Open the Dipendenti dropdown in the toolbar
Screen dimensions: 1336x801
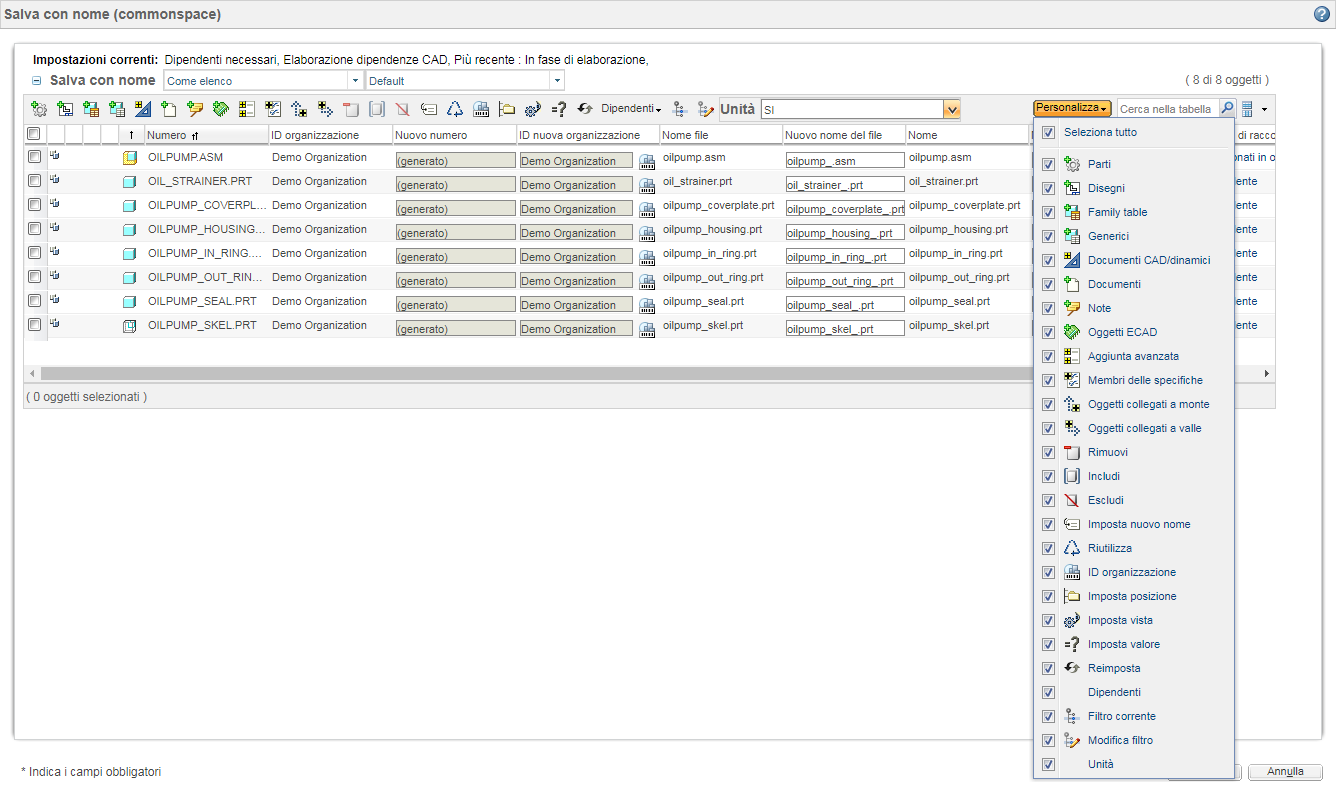tap(631, 108)
